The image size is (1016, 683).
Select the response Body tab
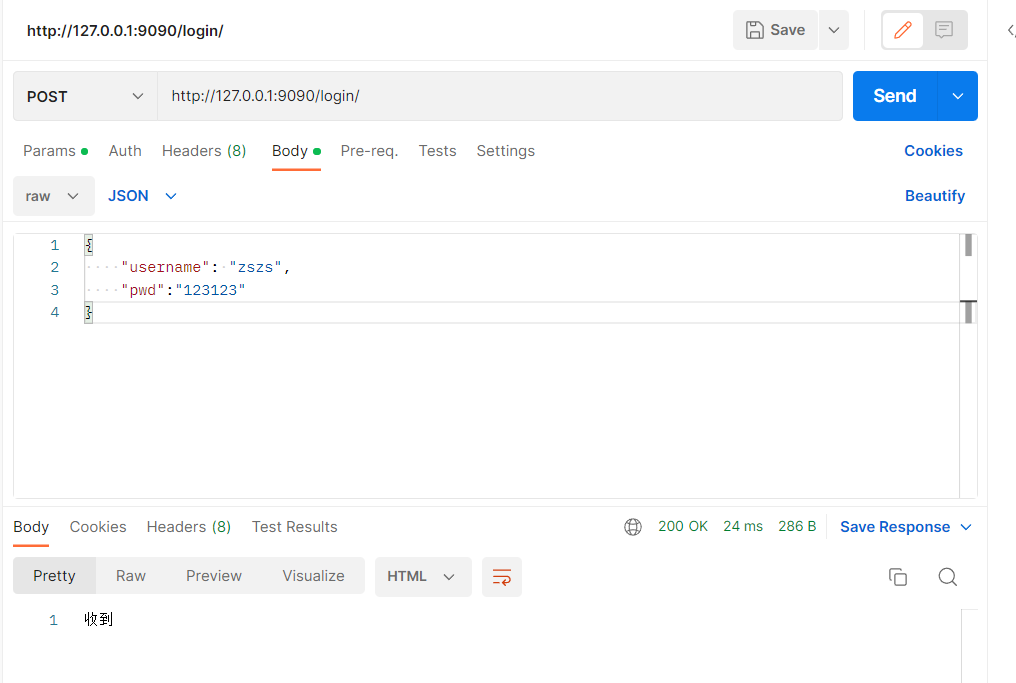(31, 527)
